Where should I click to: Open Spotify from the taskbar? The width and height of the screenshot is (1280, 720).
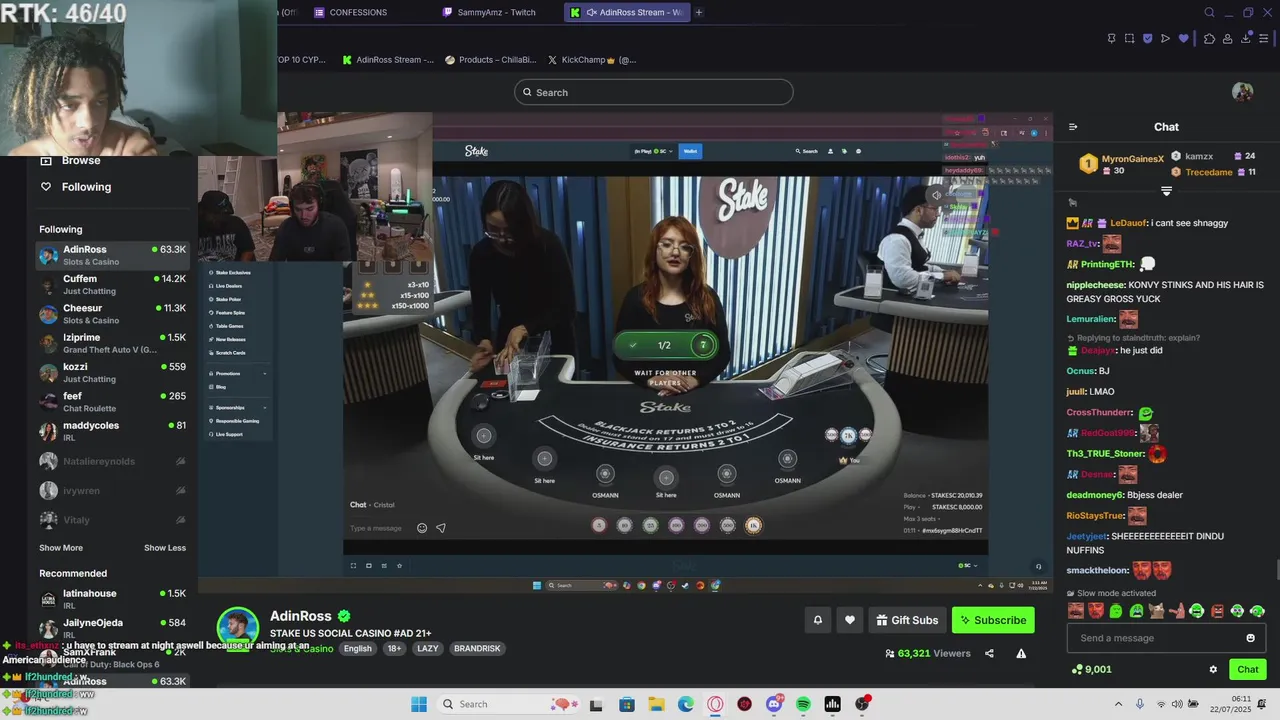pyautogui.click(x=803, y=704)
